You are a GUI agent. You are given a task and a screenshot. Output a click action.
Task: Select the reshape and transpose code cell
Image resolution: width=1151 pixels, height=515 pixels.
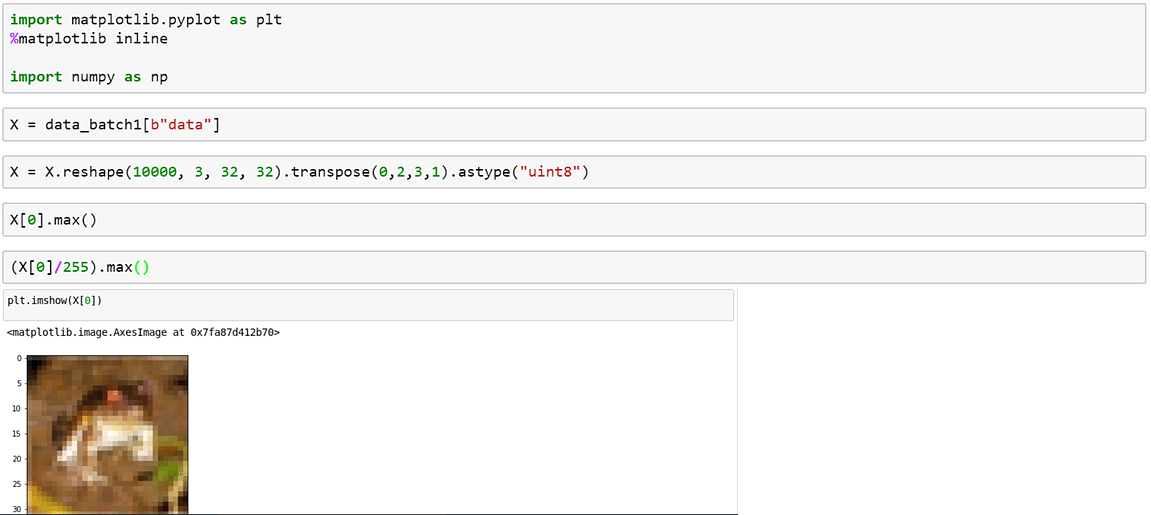point(574,172)
